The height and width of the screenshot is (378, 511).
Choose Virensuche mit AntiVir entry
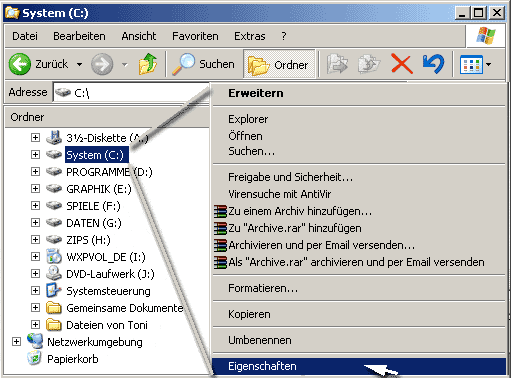pos(359,194)
